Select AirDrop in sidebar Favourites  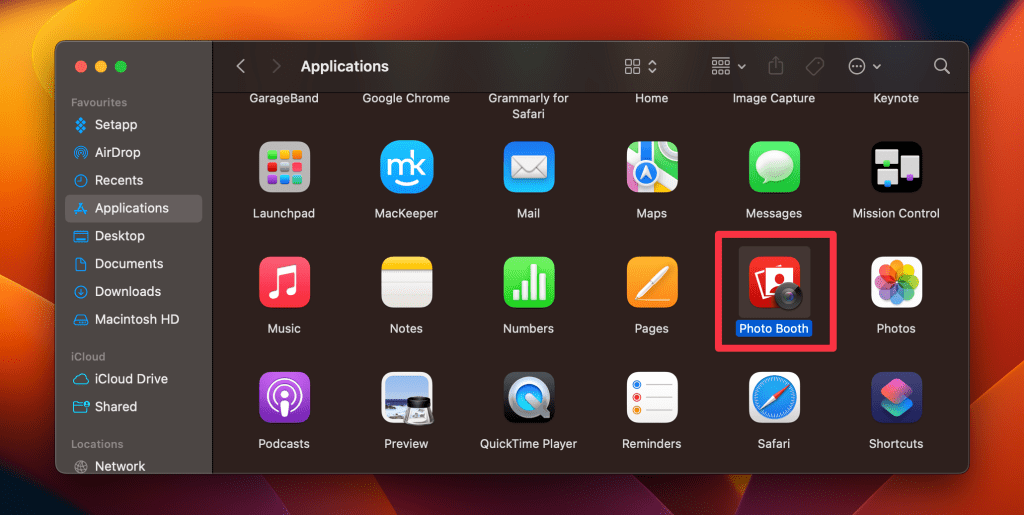(x=117, y=152)
